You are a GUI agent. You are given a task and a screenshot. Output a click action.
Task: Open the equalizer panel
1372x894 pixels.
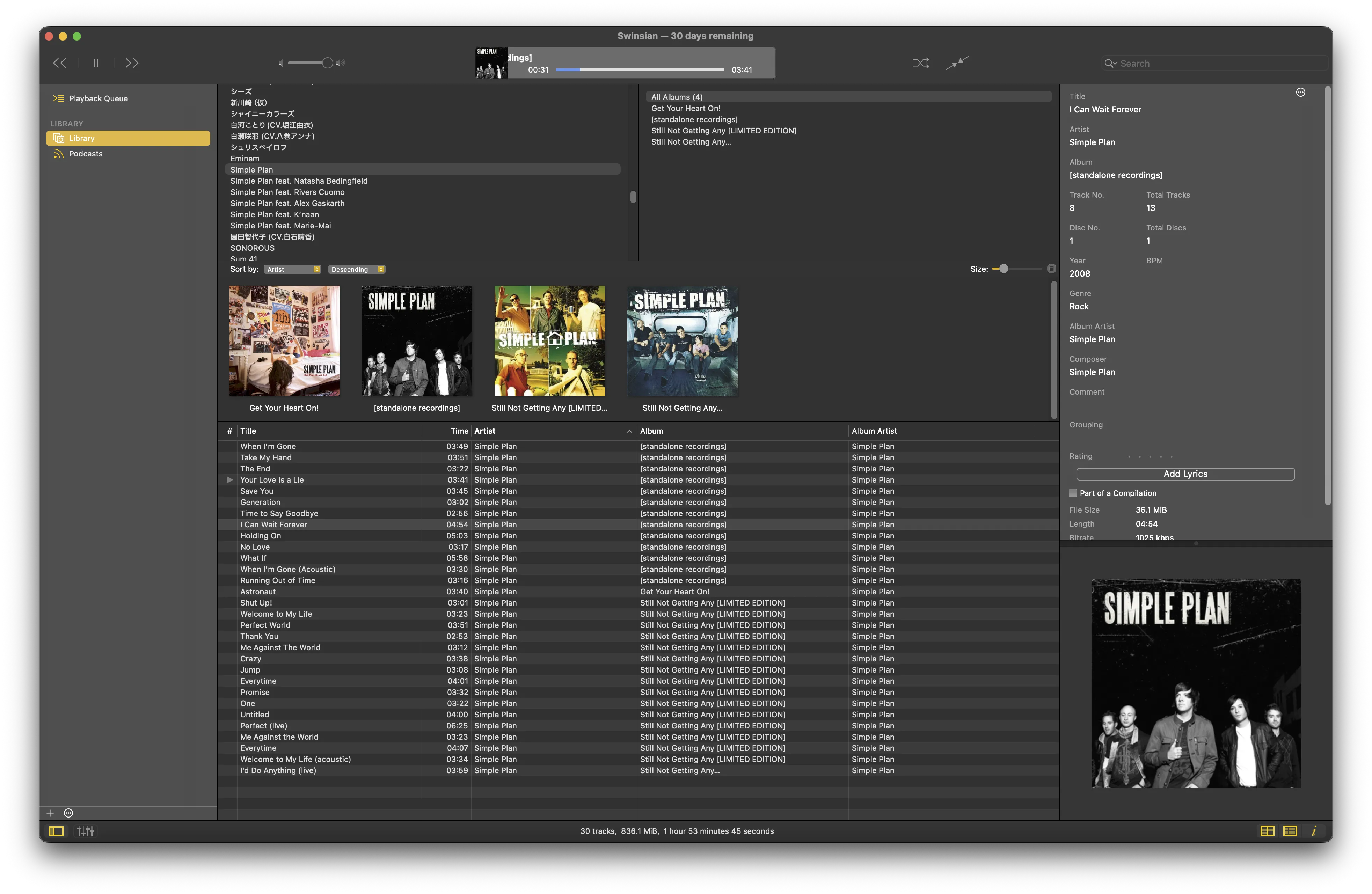coord(85,831)
